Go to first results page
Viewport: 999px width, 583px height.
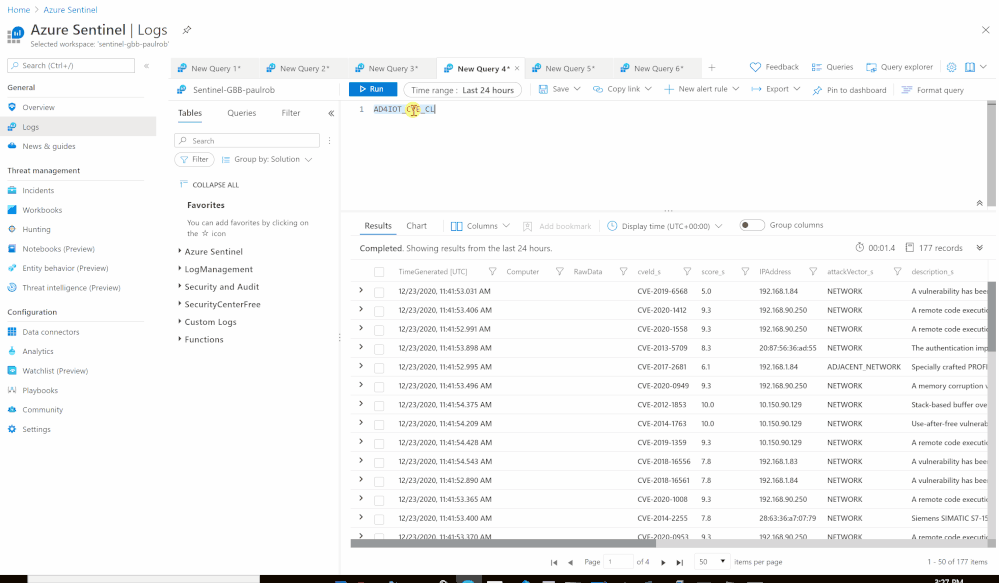(554, 562)
